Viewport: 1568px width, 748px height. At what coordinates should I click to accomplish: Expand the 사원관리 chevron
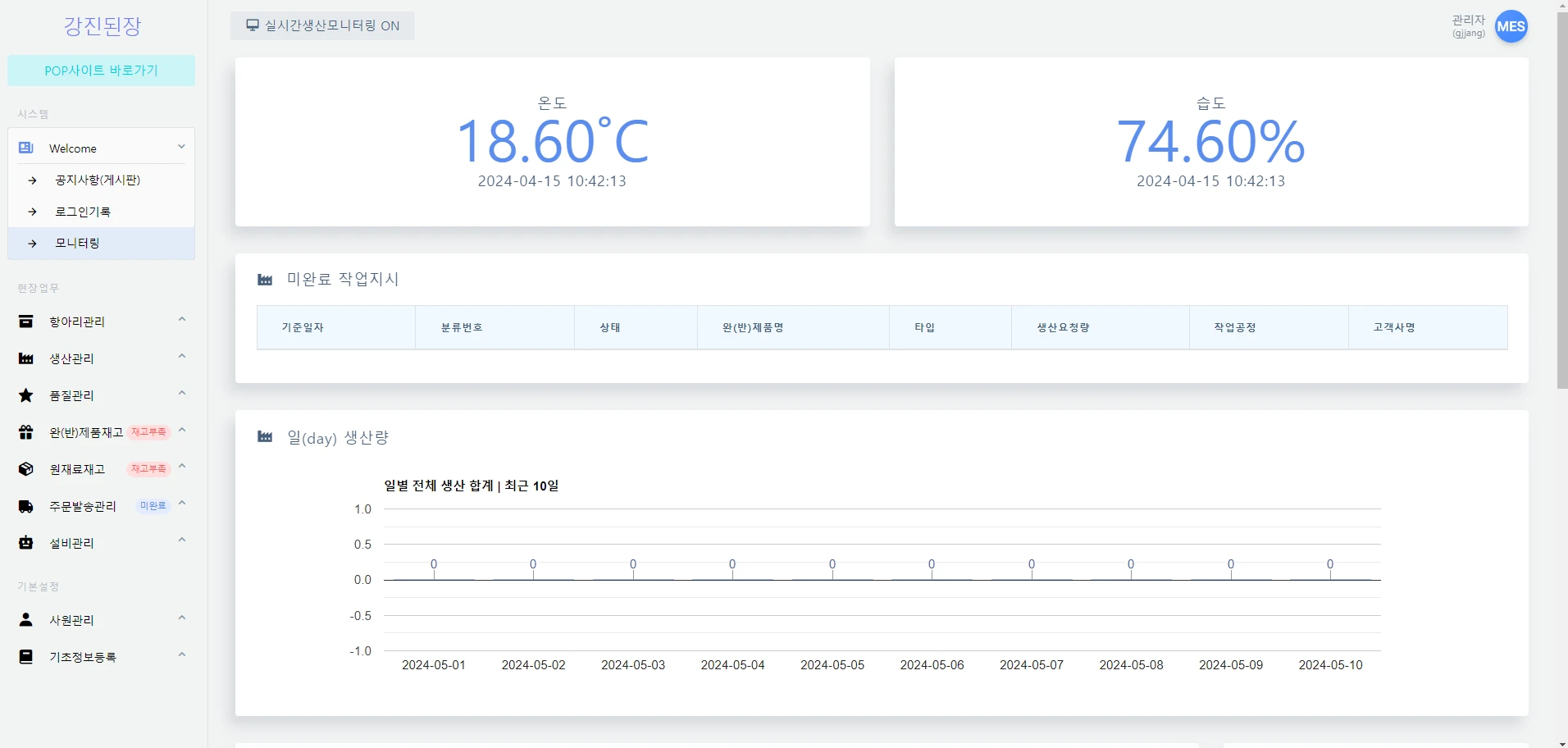coord(182,618)
